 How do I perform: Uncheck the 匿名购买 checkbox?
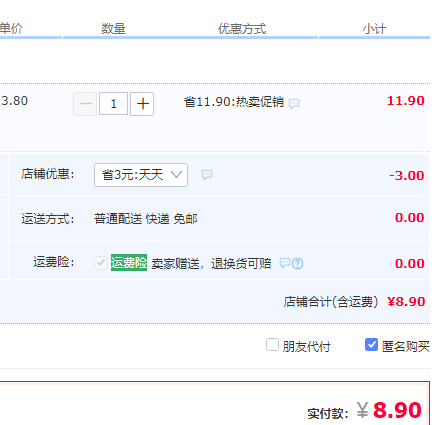pos(371,345)
